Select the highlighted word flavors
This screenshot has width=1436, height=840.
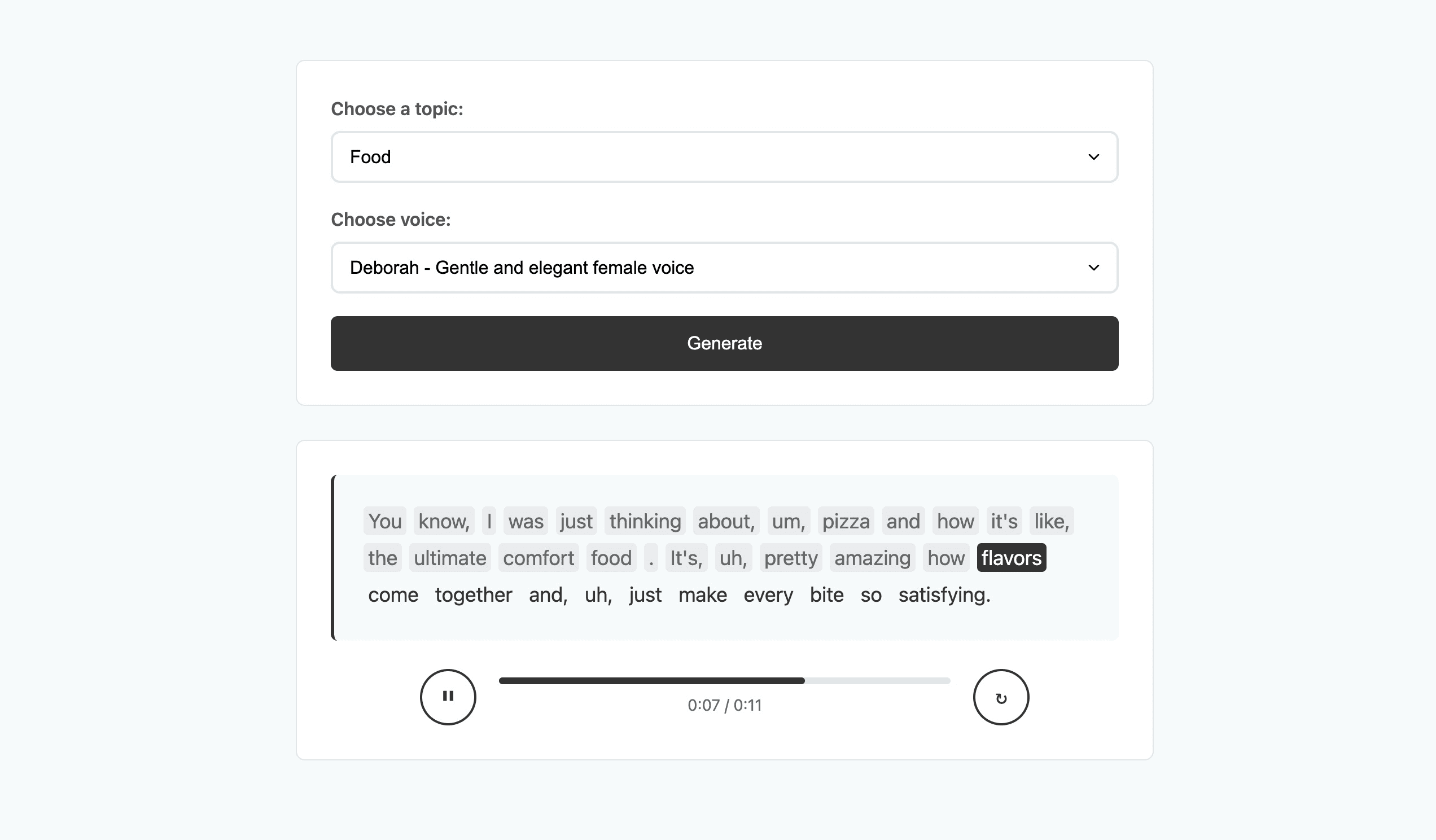pos(1012,558)
